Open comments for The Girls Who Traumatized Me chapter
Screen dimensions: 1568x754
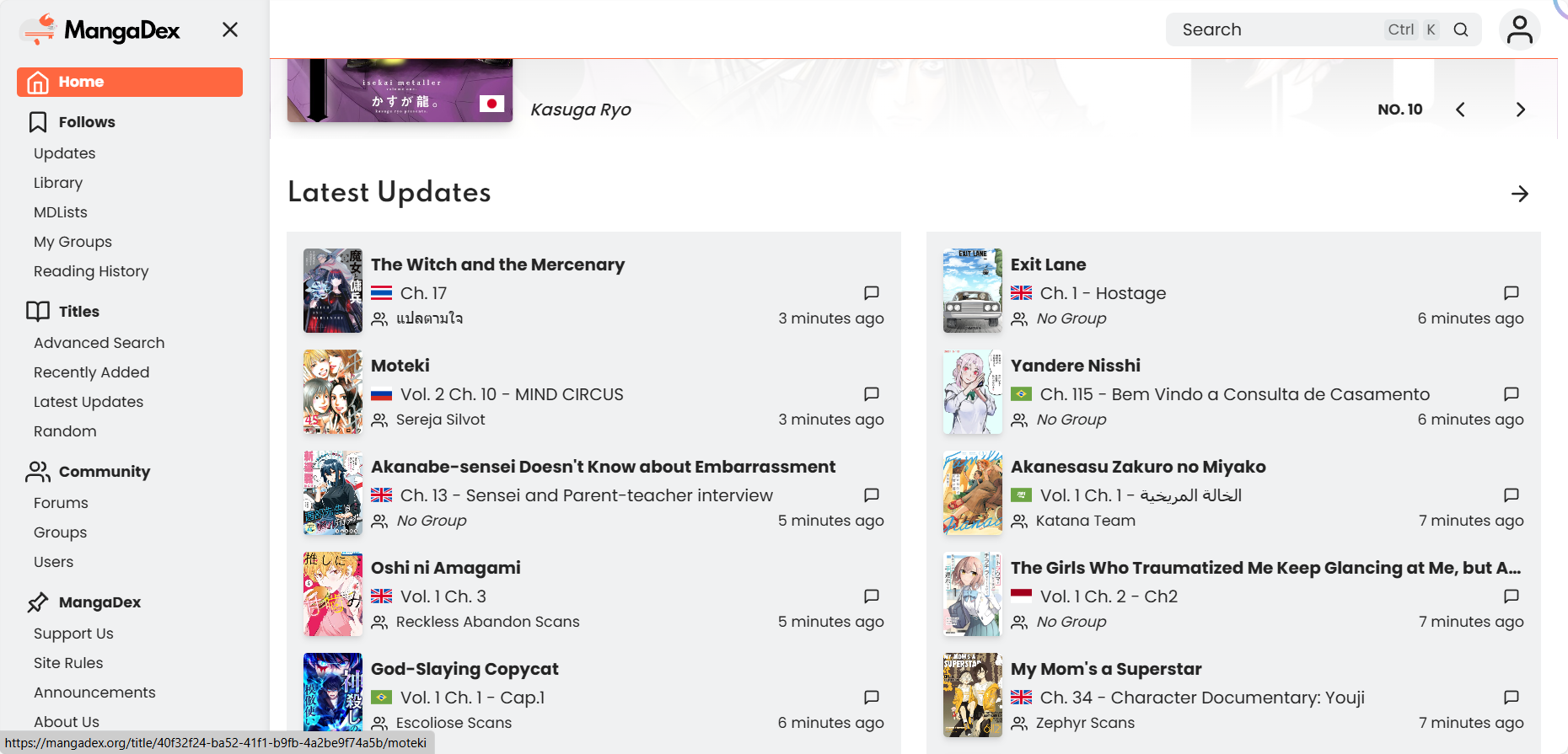1512,596
